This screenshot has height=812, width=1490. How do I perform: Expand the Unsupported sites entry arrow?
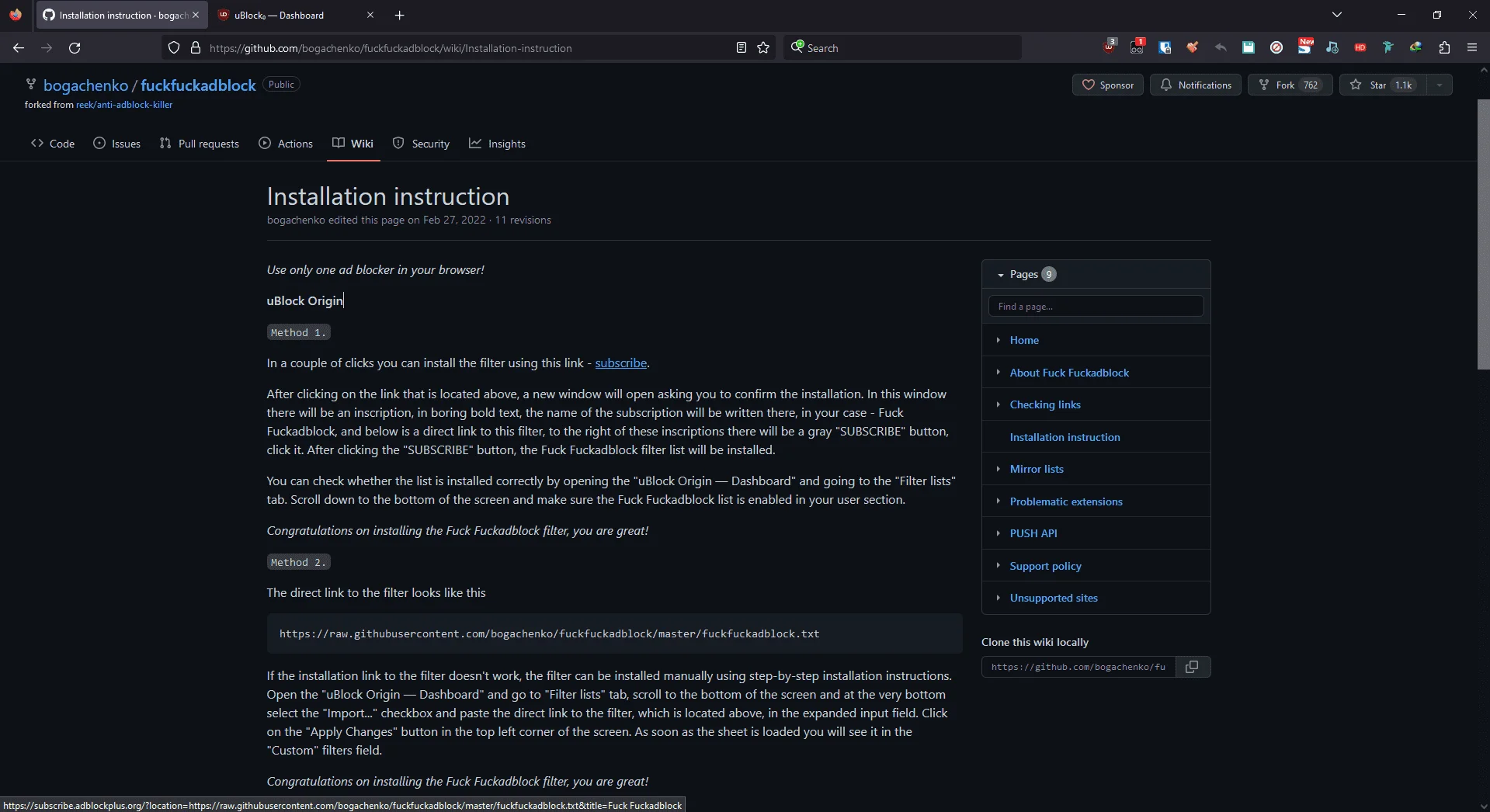pyautogui.click(x=998, y=597)
